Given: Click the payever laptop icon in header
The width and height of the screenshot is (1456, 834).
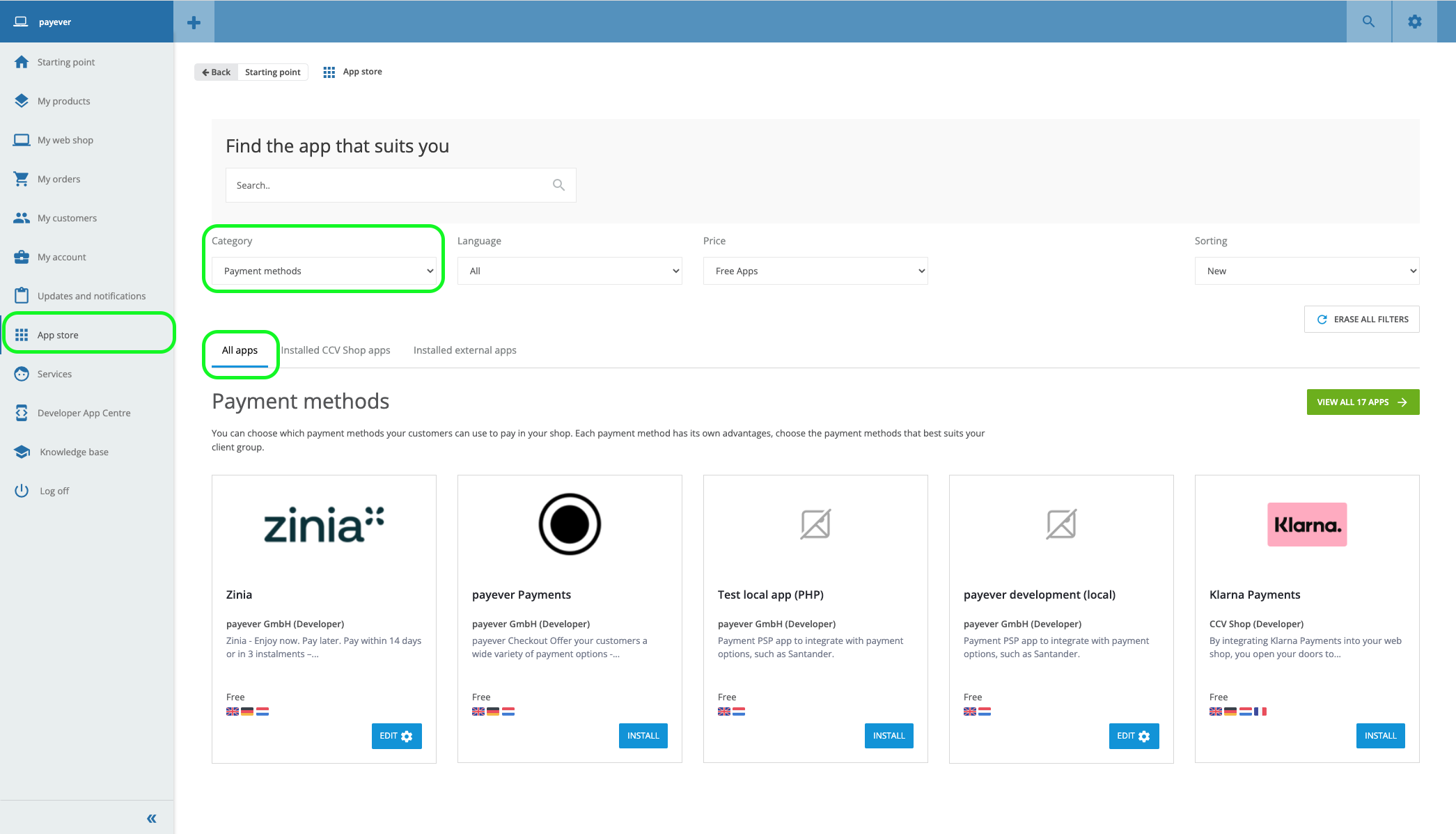Looking at the screenshot, I should (x=21, y=22).
